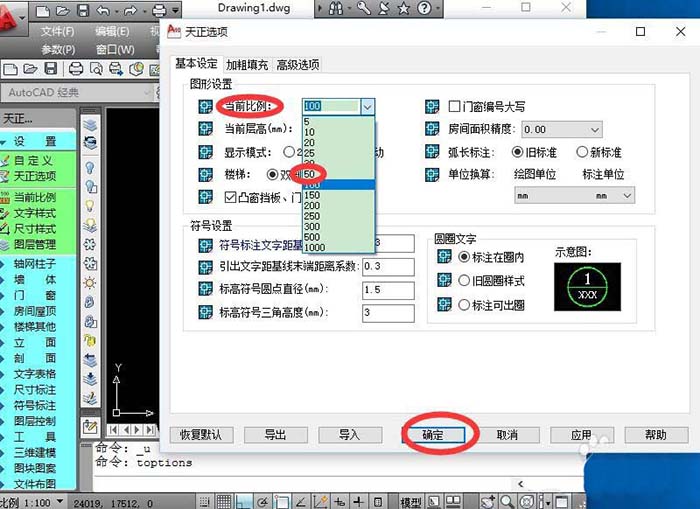The width and height of the screenshot is (700, 509).
Task: Click the star favorites icon in title bar
Action: pos(404,8)
